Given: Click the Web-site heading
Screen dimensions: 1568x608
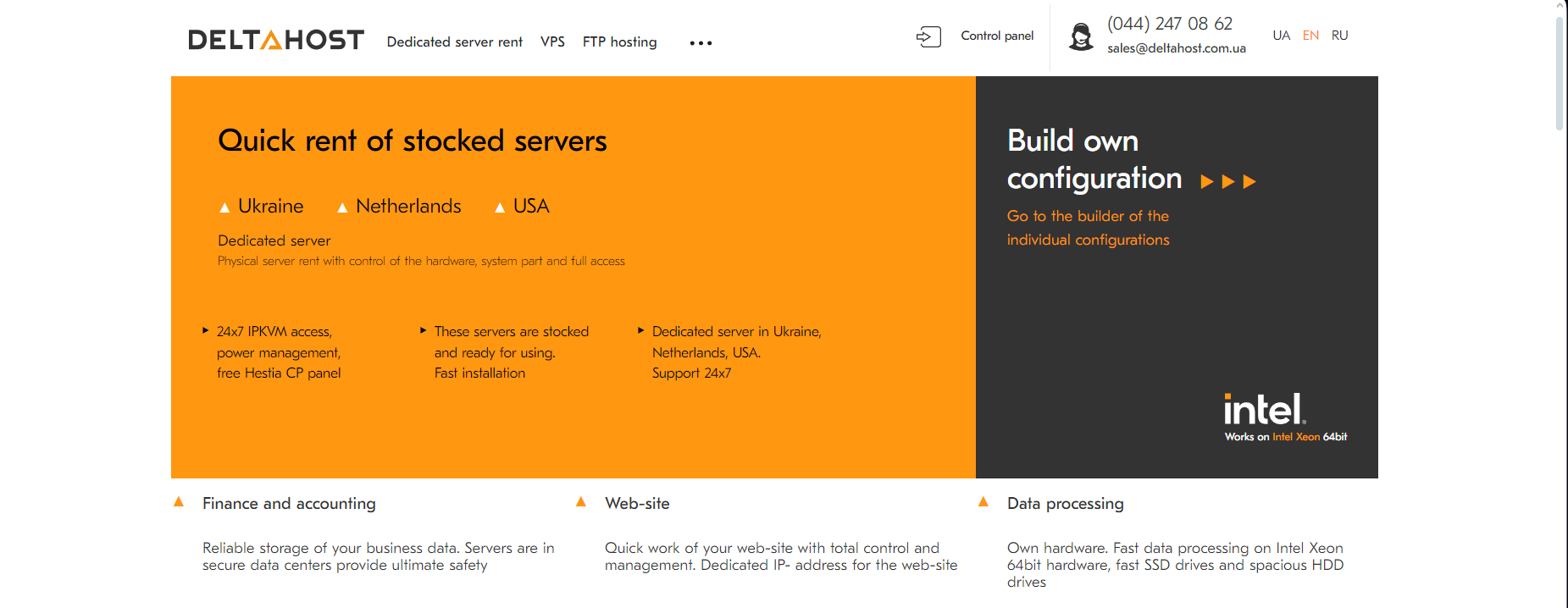Looking at the screenshot, I should [x=637, y=504].
